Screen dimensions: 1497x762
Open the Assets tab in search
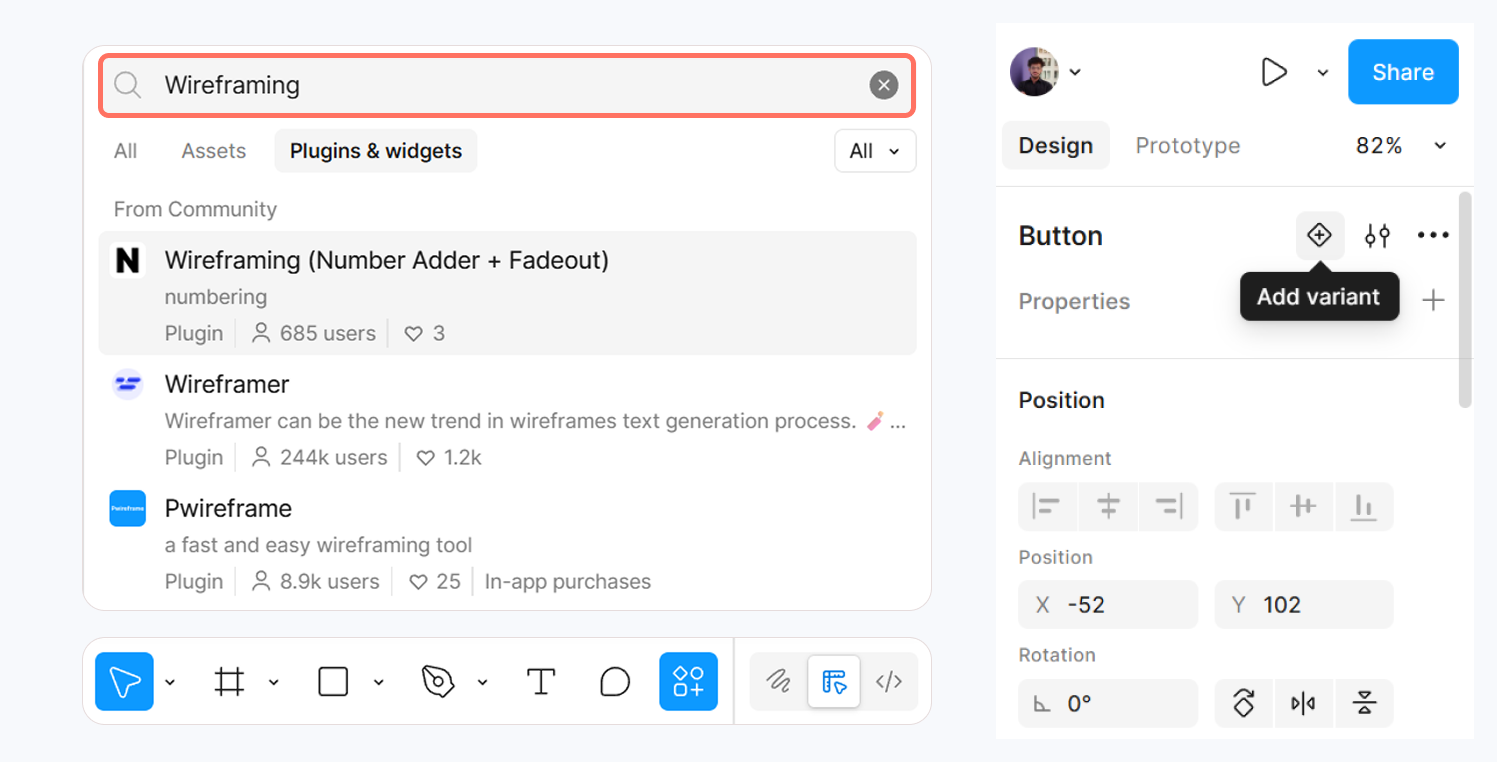pyautogui.click(x=213, y=151)
